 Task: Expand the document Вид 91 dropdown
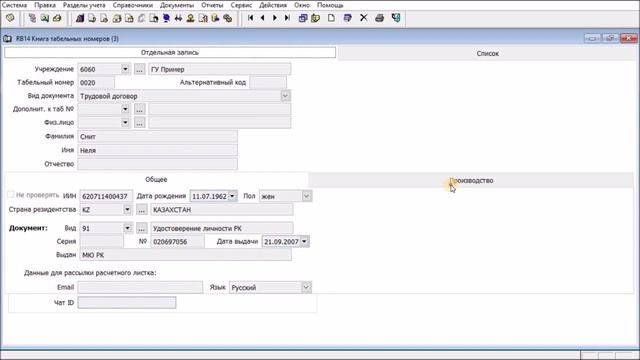127,228
